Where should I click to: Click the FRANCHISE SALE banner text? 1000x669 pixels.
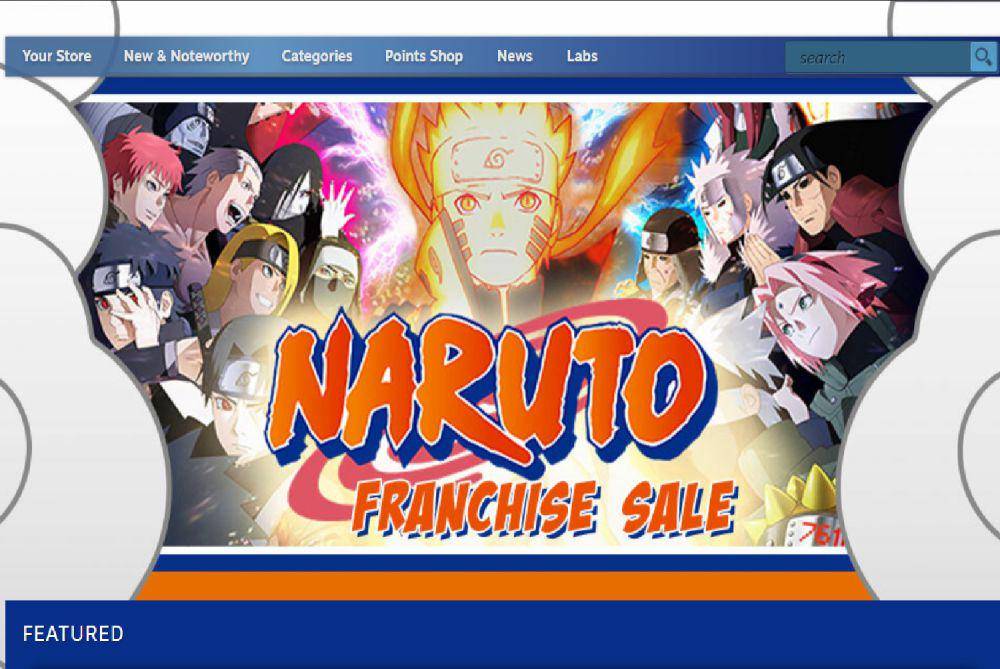[544, 508]
